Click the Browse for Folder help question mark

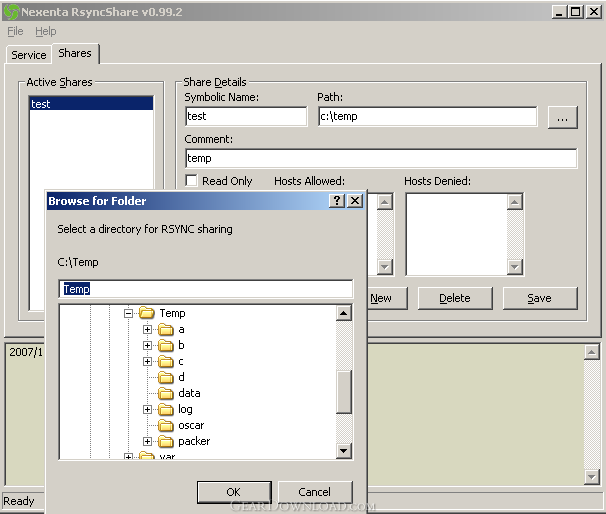[x=337, y=201]
